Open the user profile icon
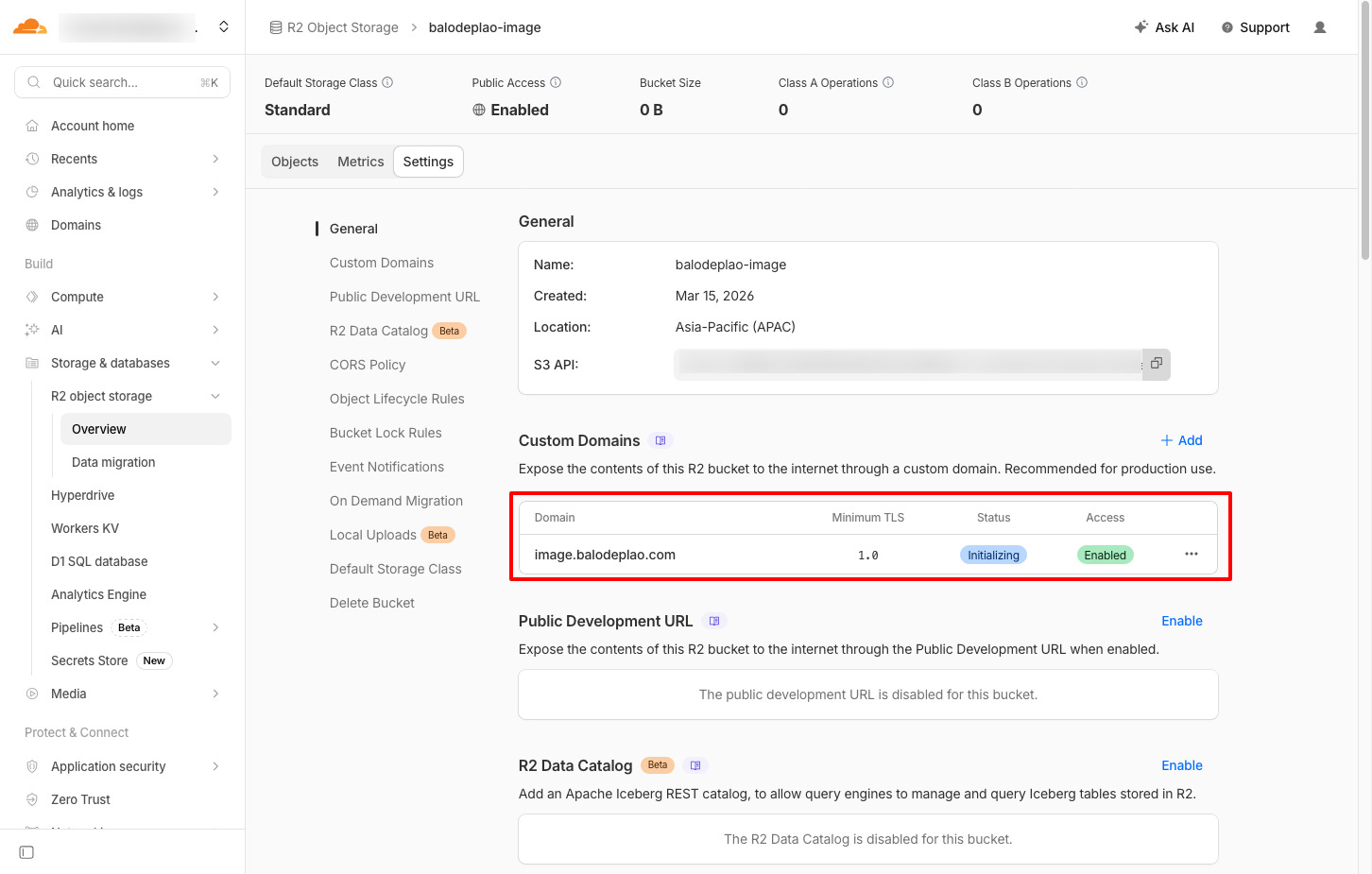This screenshot has width=1372, height=874. [x=1320, y=27]
